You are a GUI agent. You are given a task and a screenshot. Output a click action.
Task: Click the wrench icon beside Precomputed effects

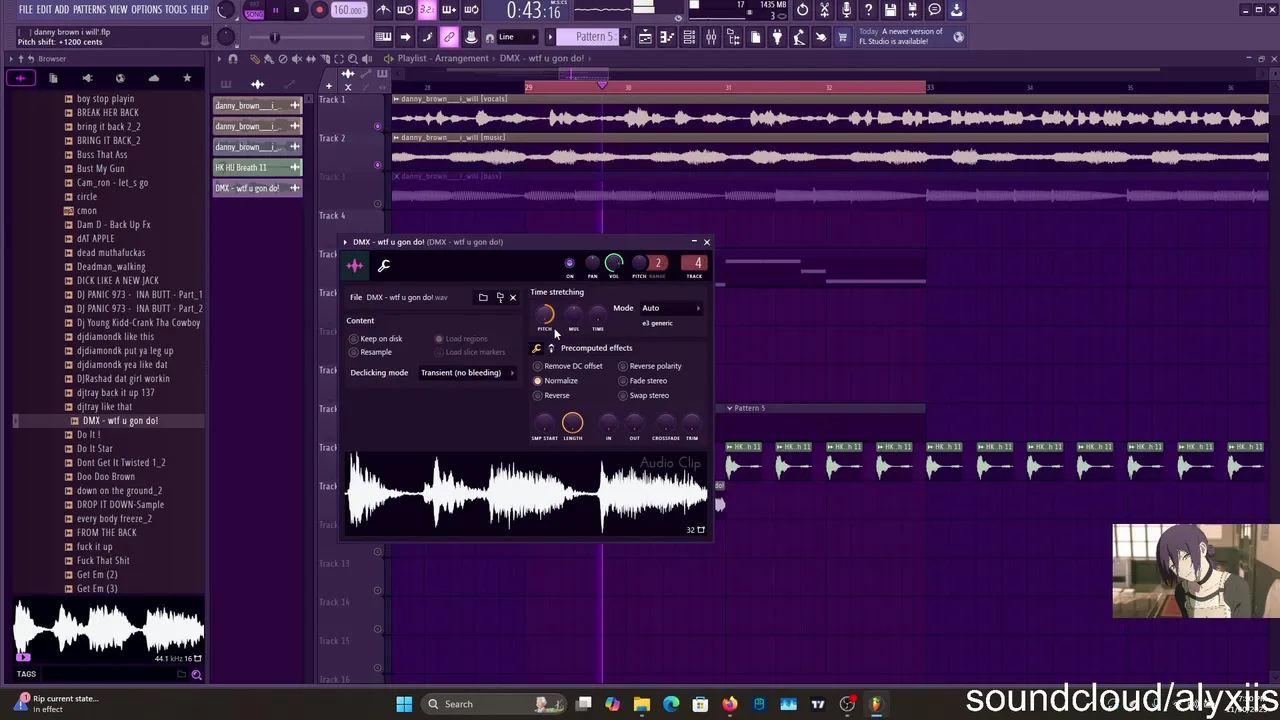coord(537,348)
